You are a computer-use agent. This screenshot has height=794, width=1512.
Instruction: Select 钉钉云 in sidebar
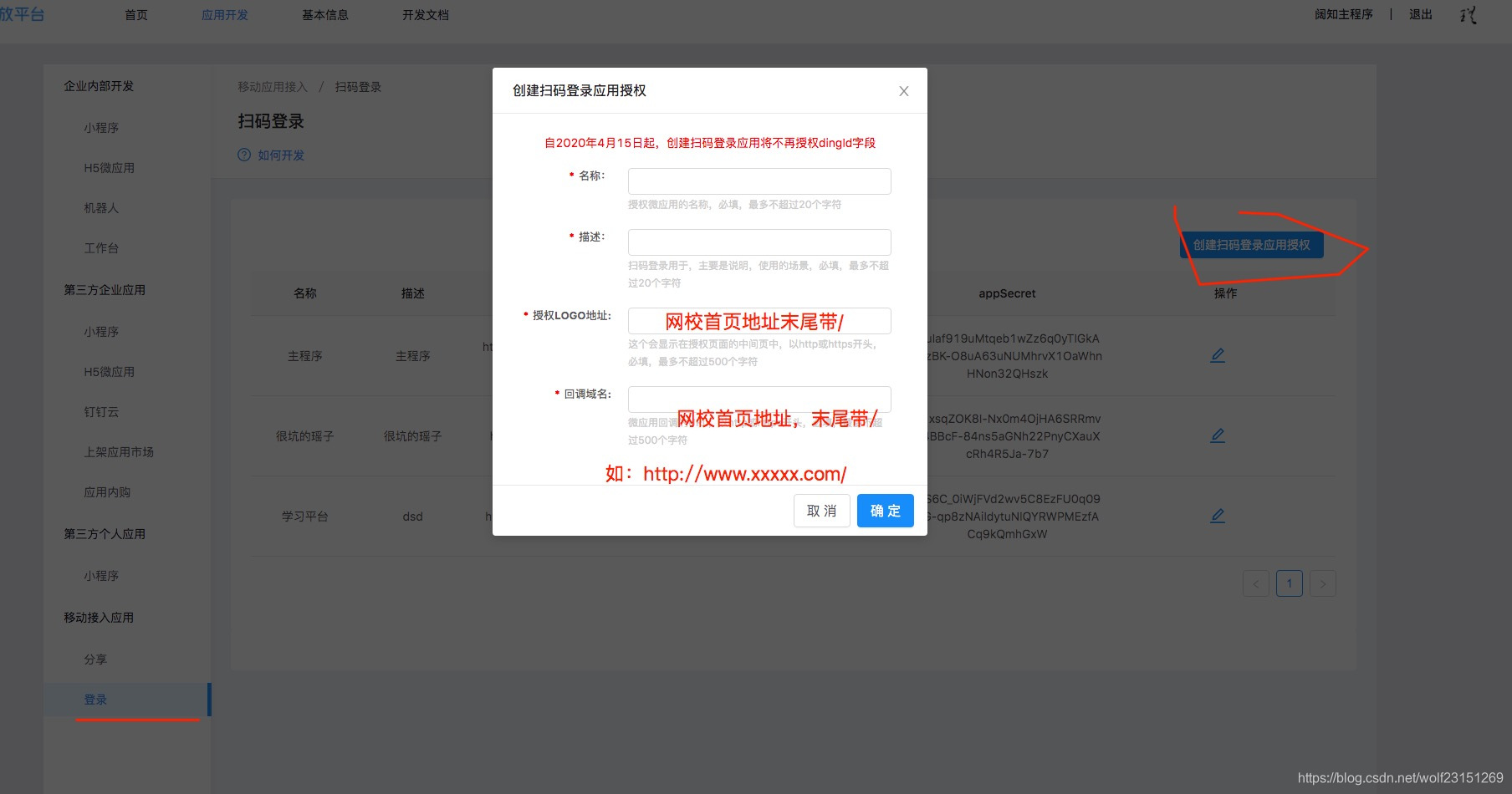(x=101, y=412)
